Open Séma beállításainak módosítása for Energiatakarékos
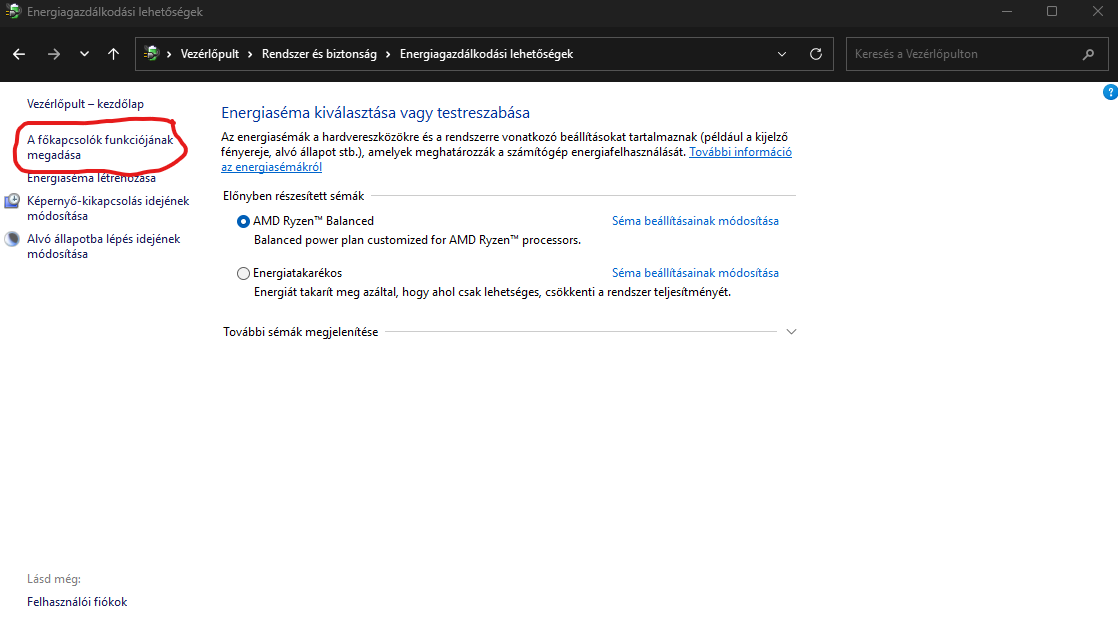 click(x=695, y=273)
